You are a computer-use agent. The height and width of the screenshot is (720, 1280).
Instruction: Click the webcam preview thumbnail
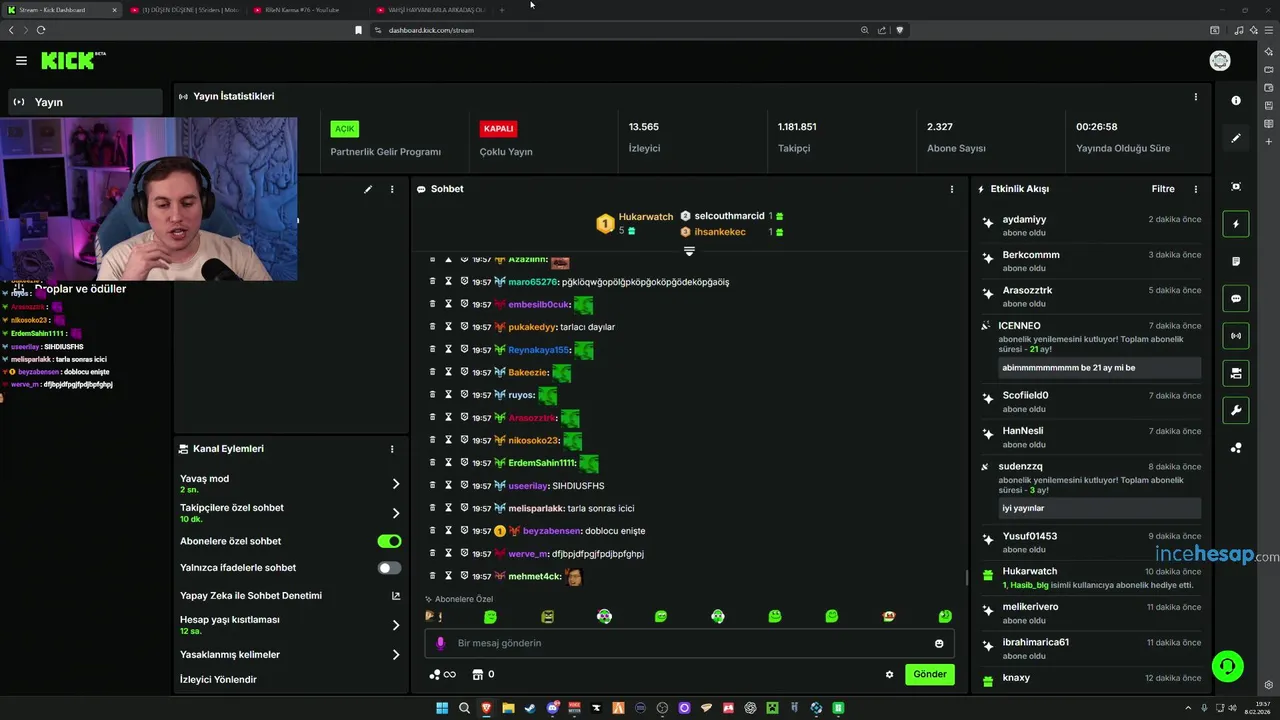pyautogui.click(x=148, y=200)
